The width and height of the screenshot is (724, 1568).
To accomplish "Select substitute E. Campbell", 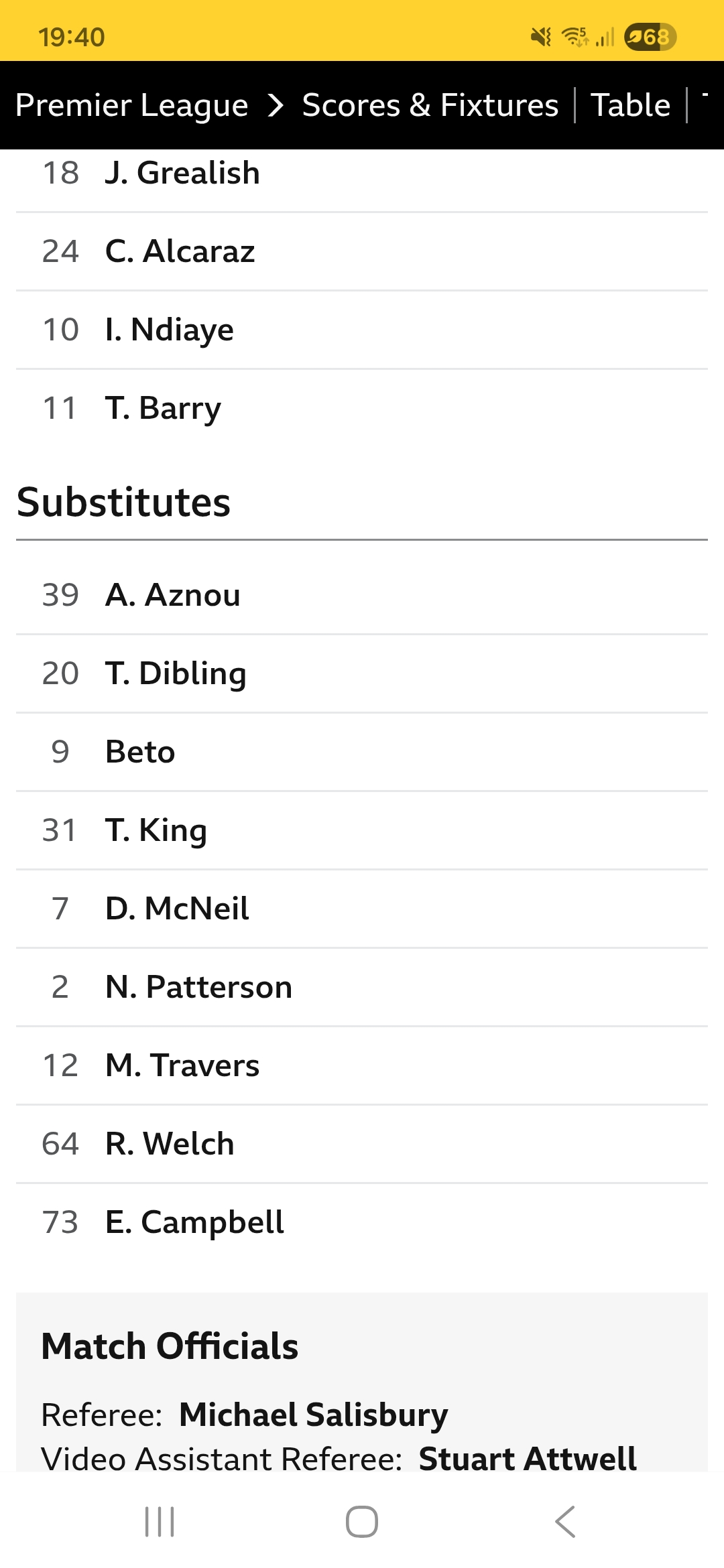I will (x=194, y=1222).
